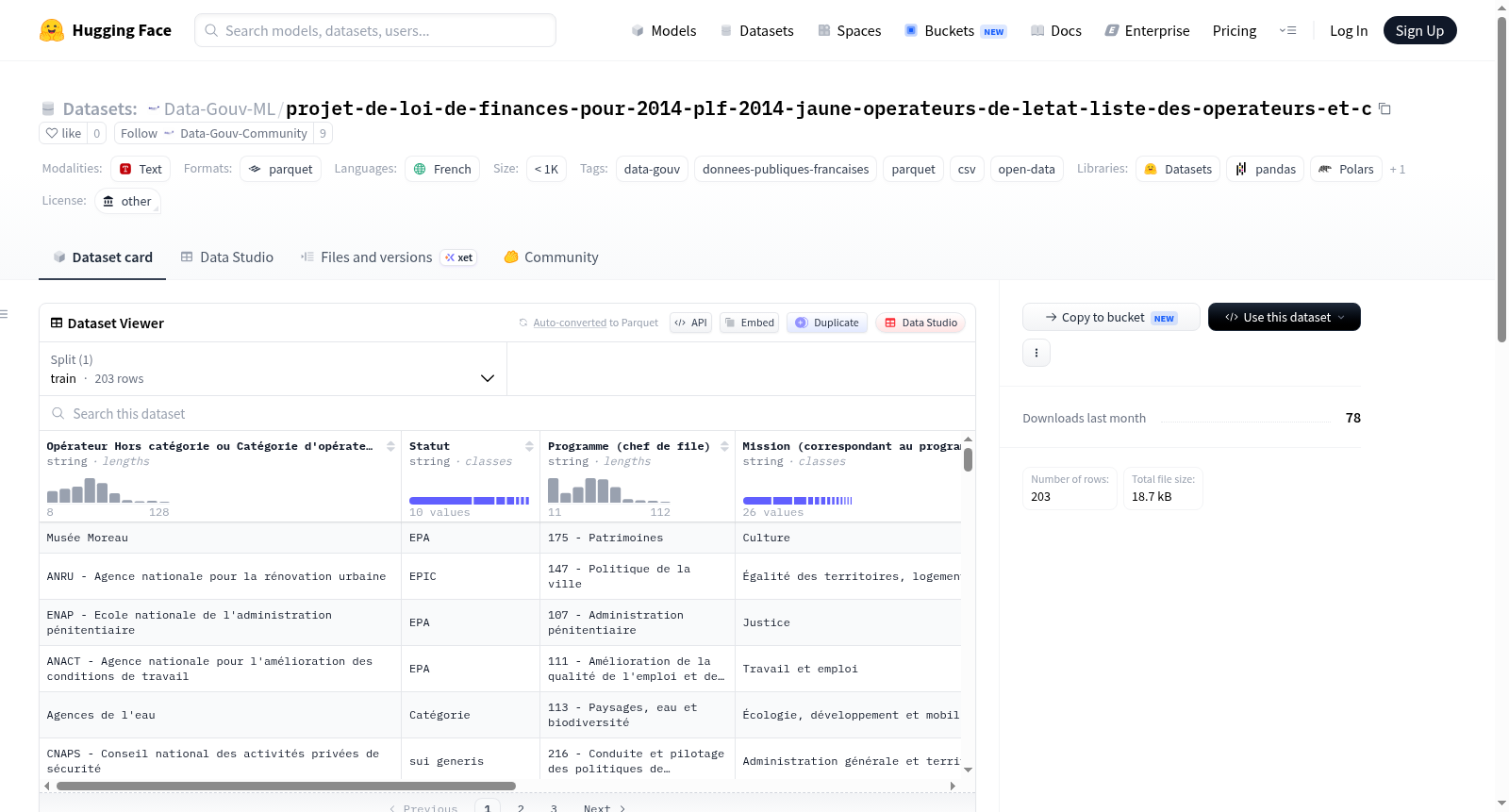
Task: Select the sui generis cell
Action: (x=471, y=761)
